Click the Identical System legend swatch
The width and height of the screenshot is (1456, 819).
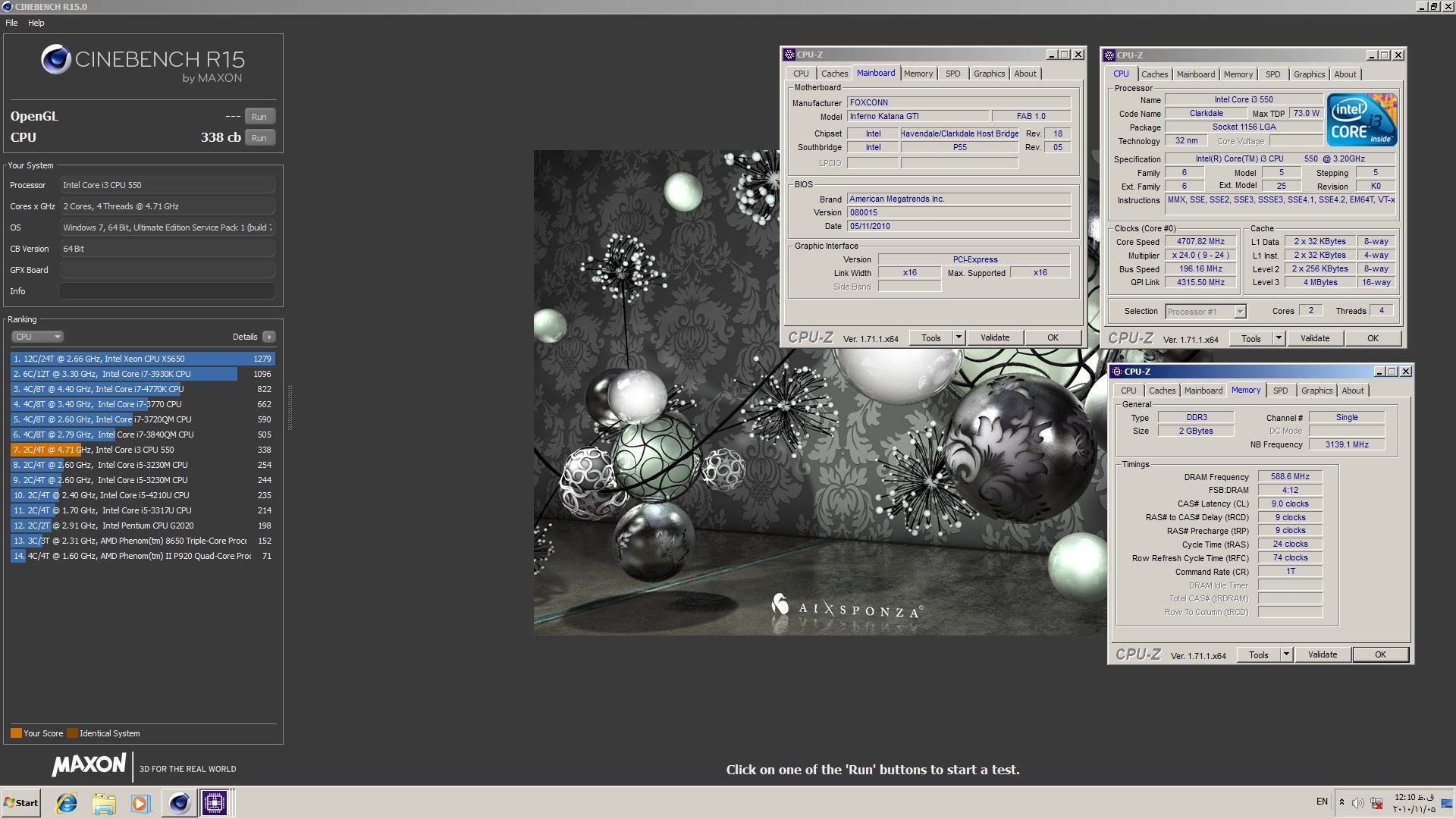[72, 733]
